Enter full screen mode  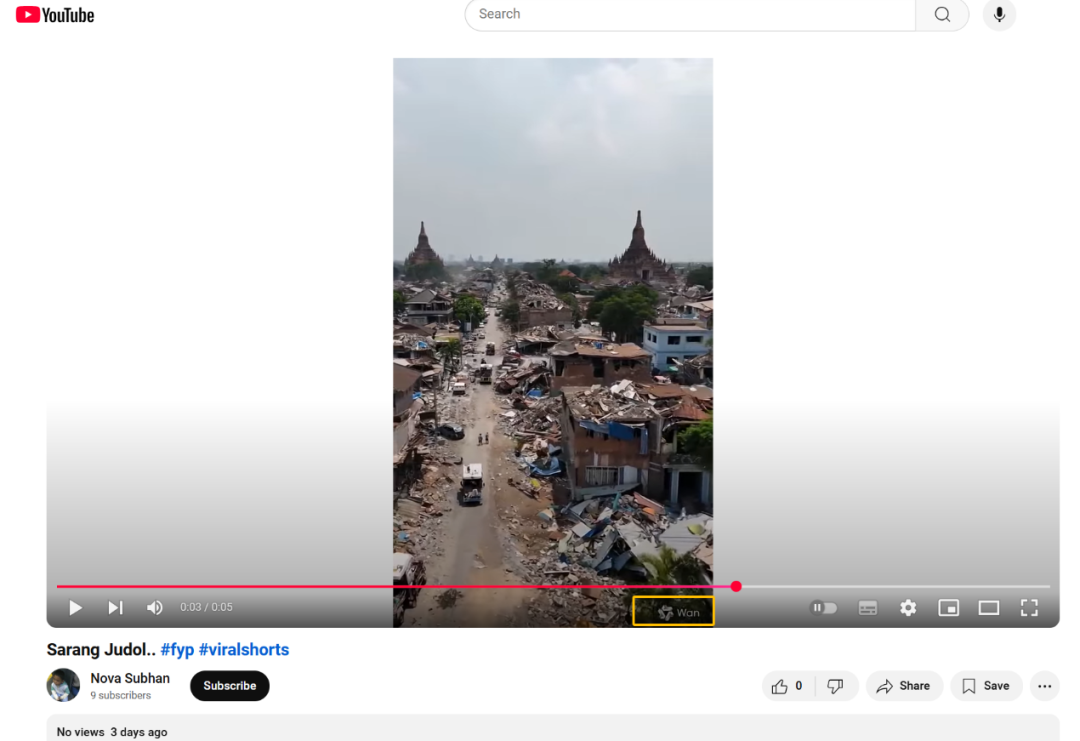[1029, 608]
